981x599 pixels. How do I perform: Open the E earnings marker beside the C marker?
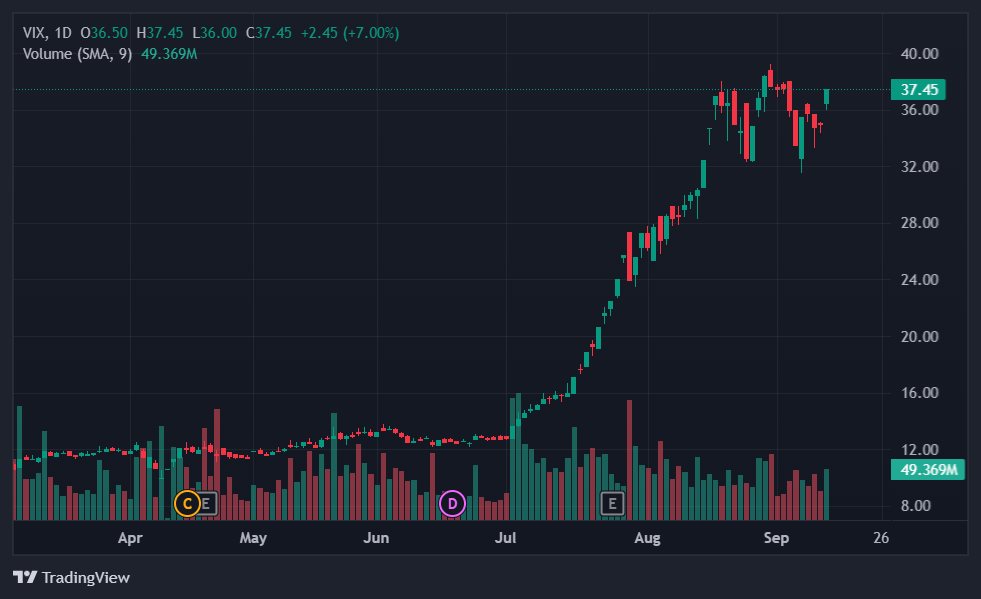[206, 503]
